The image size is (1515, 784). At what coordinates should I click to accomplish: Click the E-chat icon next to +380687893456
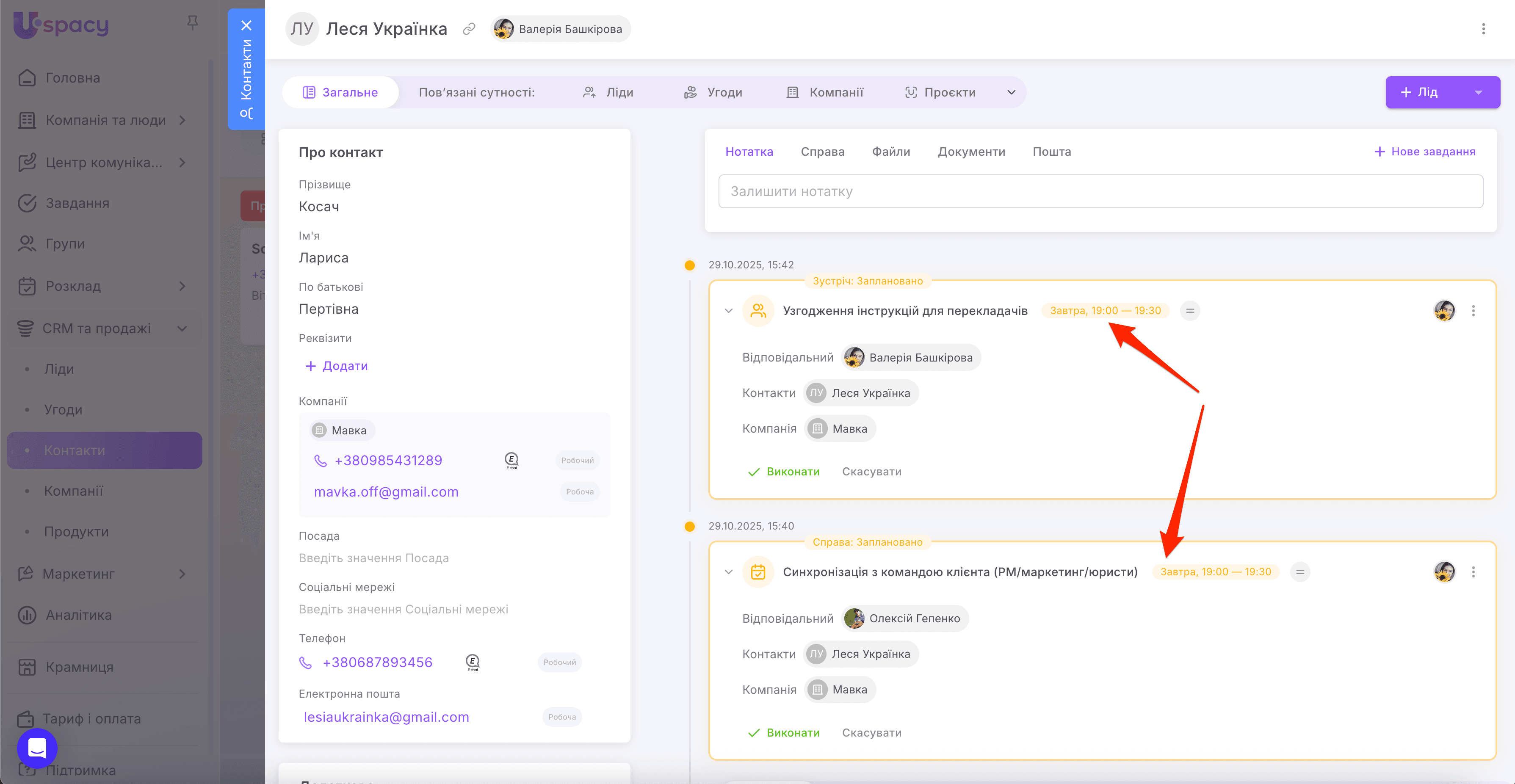[x=472, y=663]
